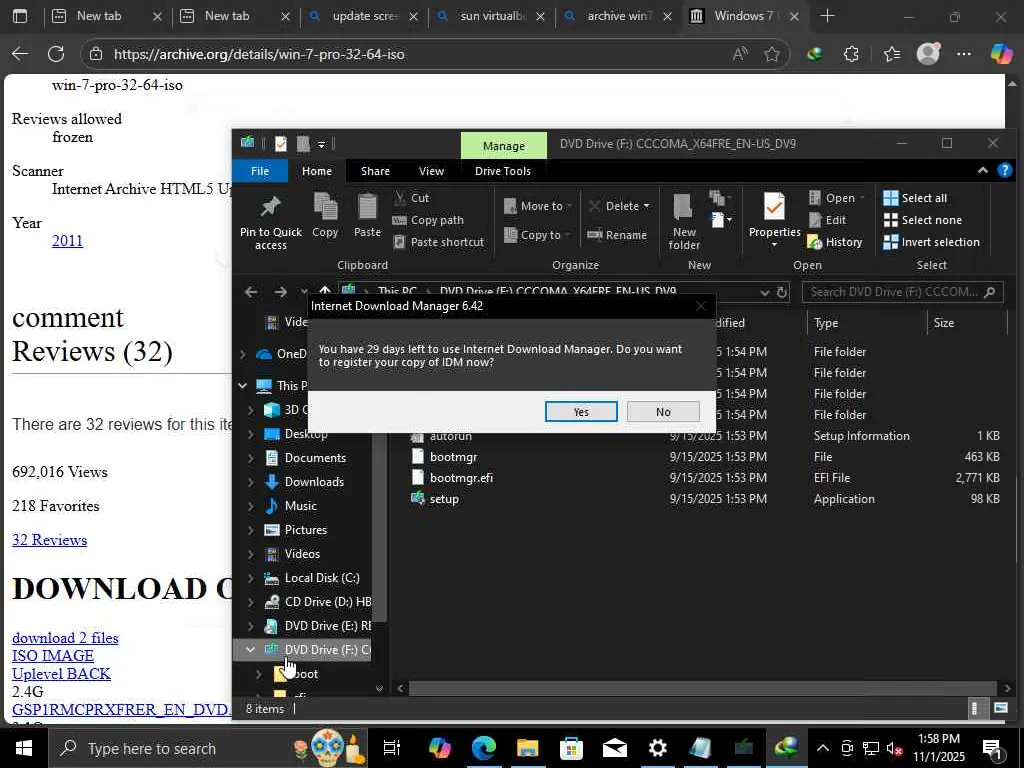Click the Edit command in ribbon
This screenshot has width=1024, height=768.
tap(827, 220)
